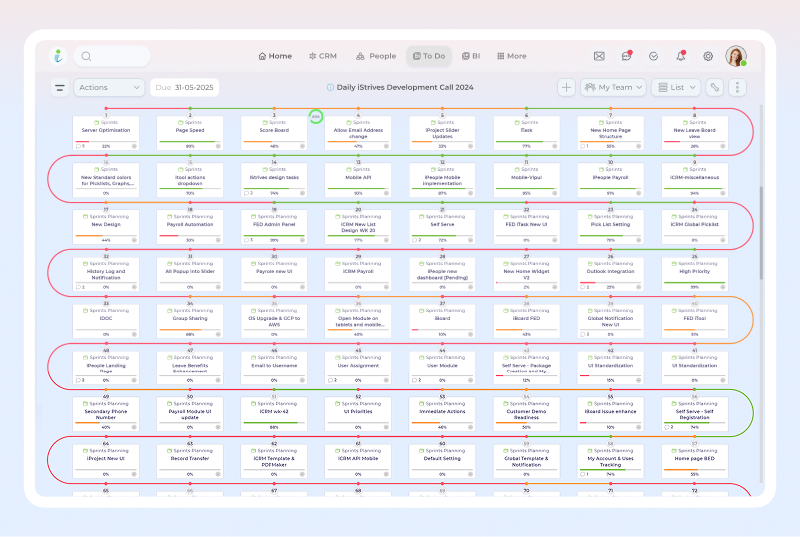This screenshot has height=537, width=800.
Task: Switch to the CRM tab
Action: 323,57
